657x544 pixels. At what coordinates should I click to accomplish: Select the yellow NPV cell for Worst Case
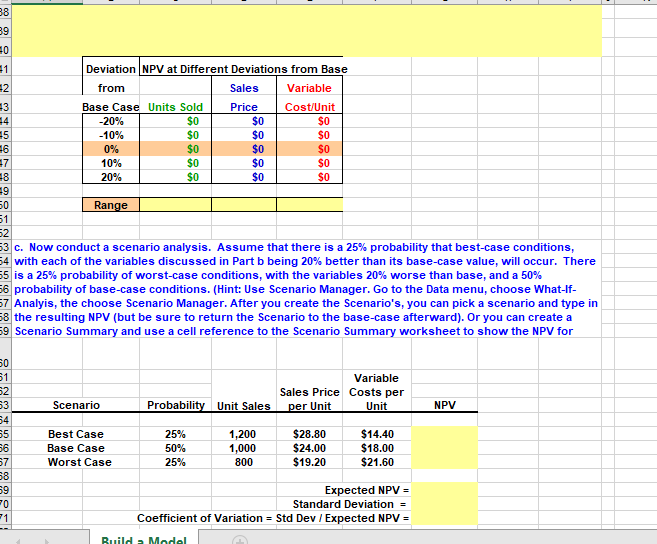[445, 462]
